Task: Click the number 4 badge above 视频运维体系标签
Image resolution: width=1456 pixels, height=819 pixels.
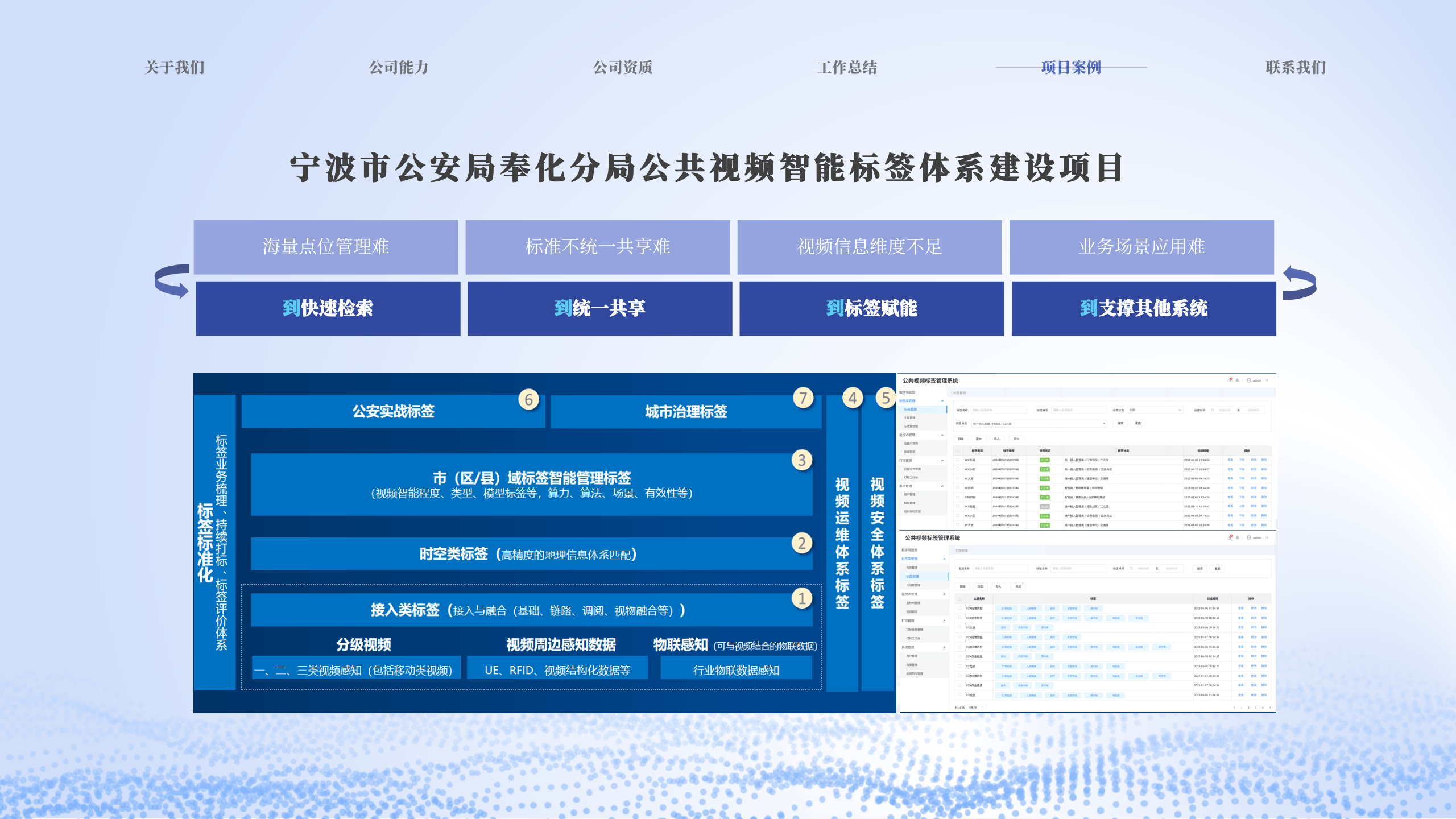Action: [x=852, y=398]
